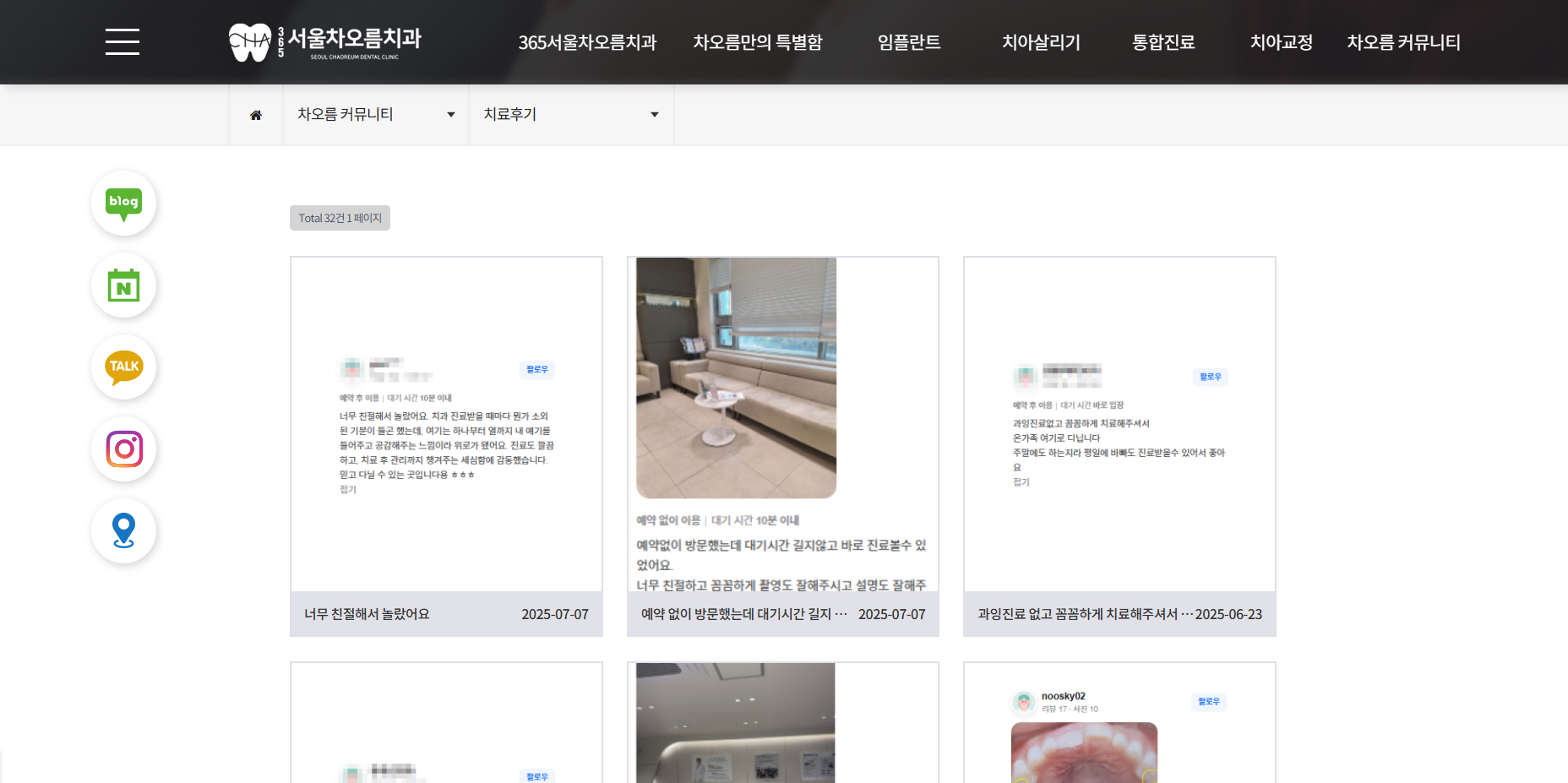Expand the 치료후기 breadcrumb dropdown
The width and height of the screenshot is (1568, 783).
570,115
